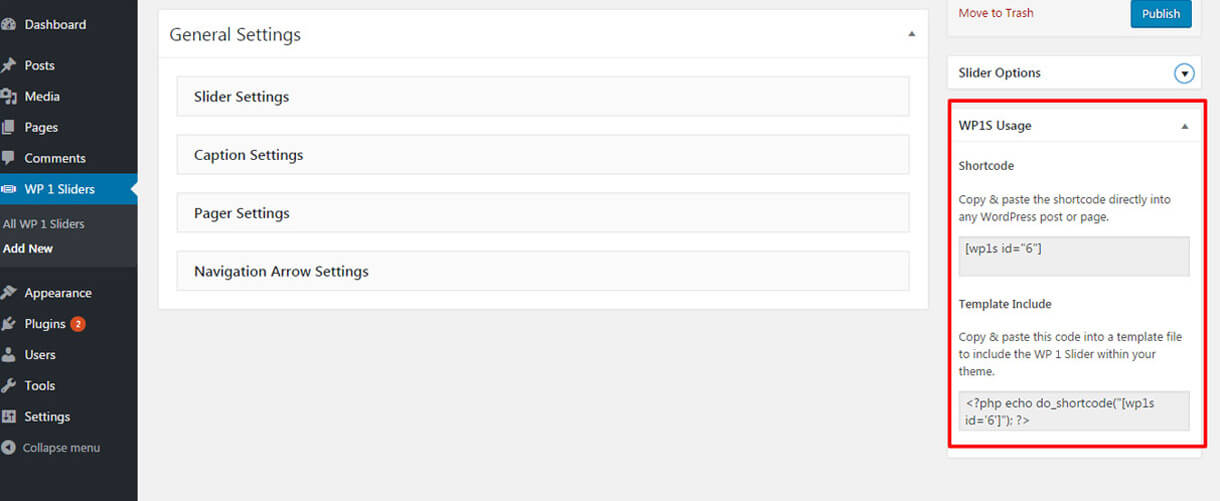1220x501 pixels.
Task: Click the Users person icon
Action: pos(8,355)
